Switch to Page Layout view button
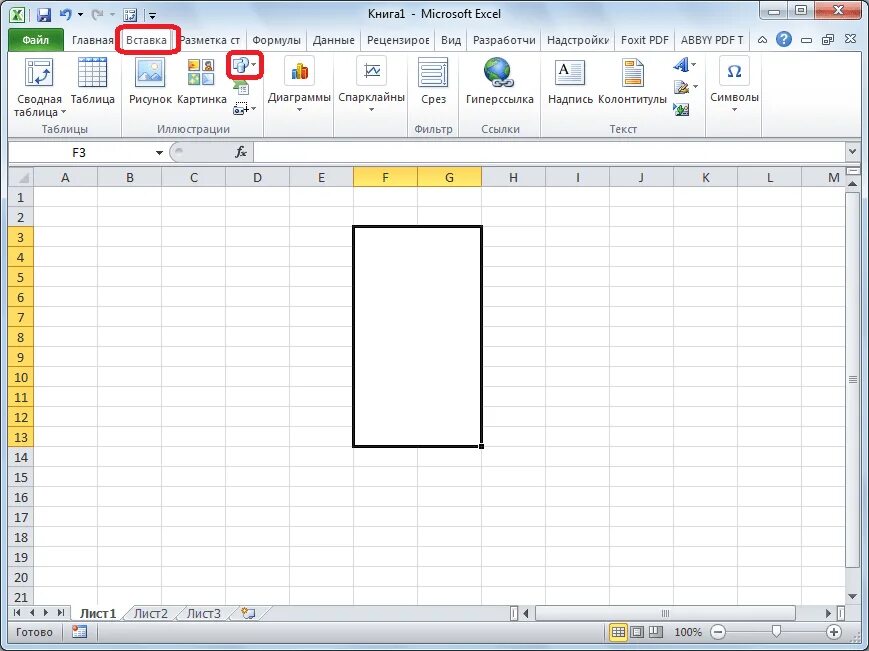Viewport: 869px width, 651px height. coord(637,632)
